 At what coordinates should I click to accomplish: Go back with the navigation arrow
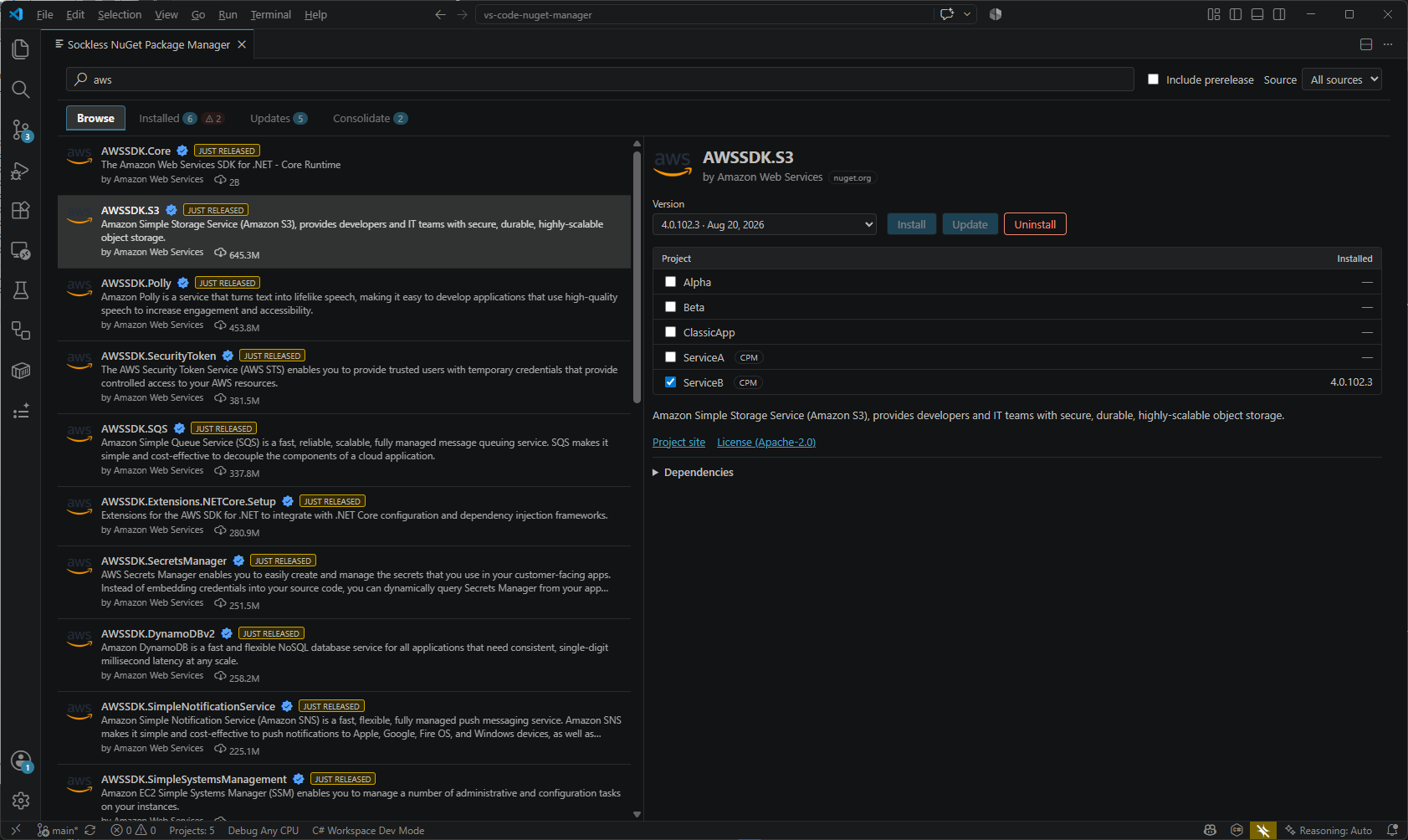pyautogui.click(x=441, y=14)
